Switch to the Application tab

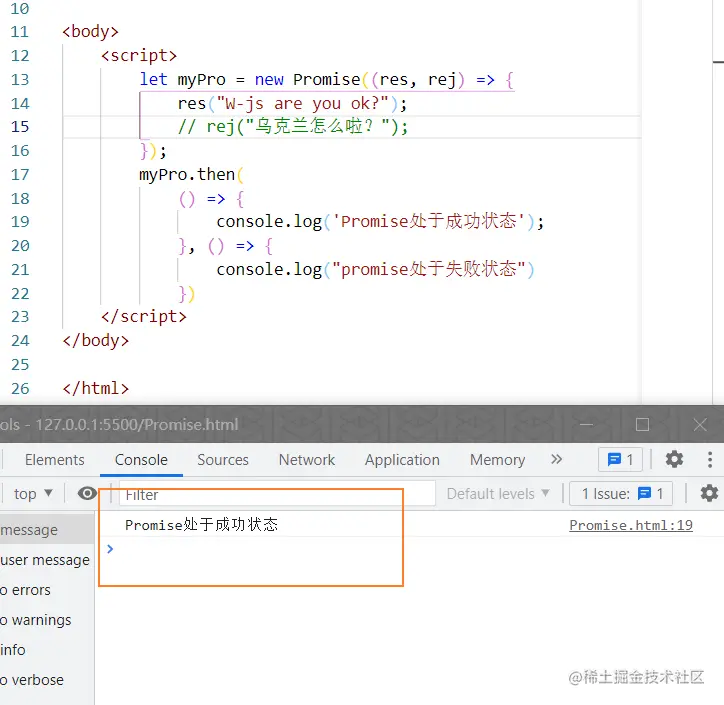point(402,460)
